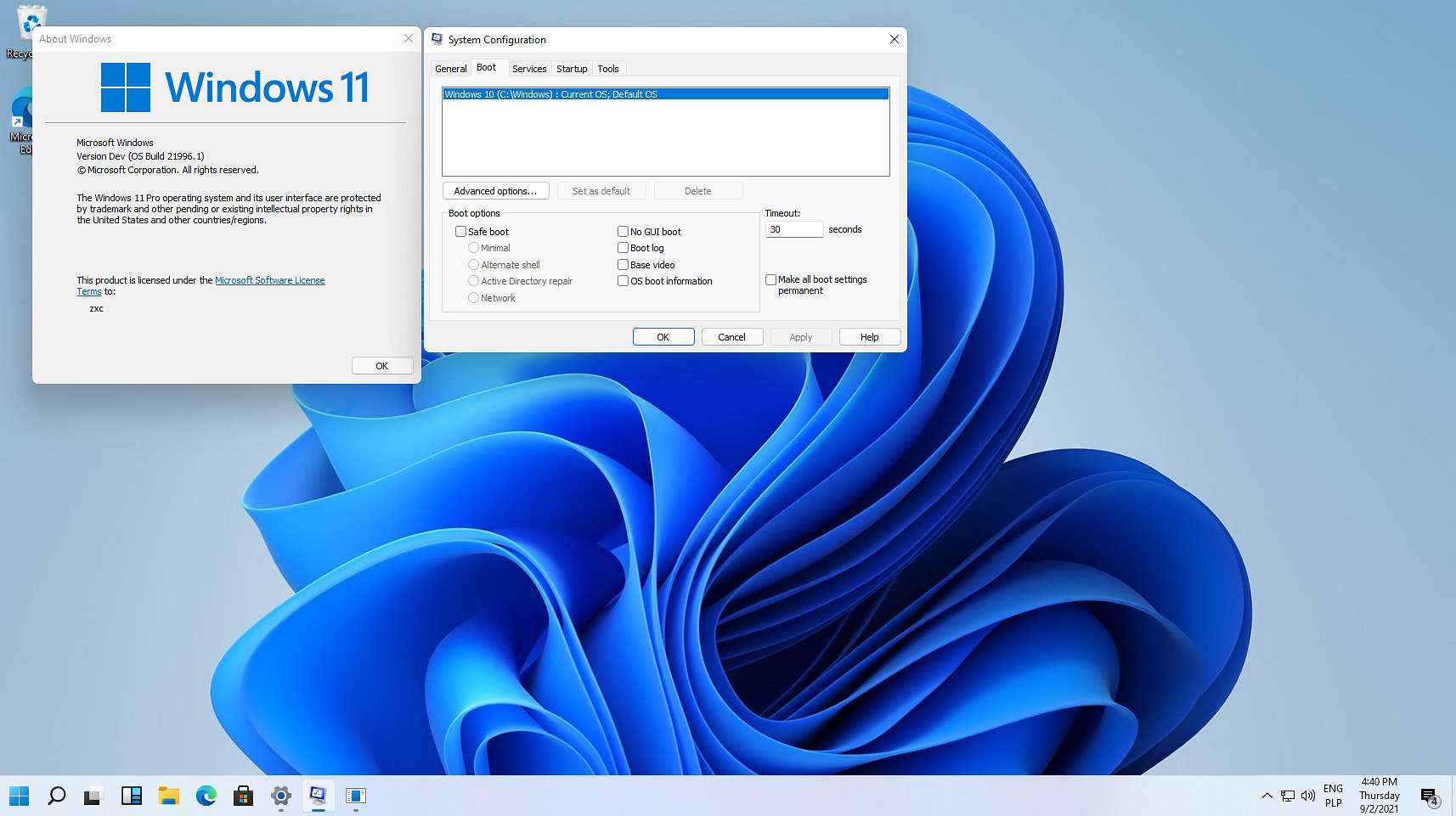The width and height of the screenshot is (1456, 816).
Task: Switch to the Startup tab
Action: pos(572,69)
